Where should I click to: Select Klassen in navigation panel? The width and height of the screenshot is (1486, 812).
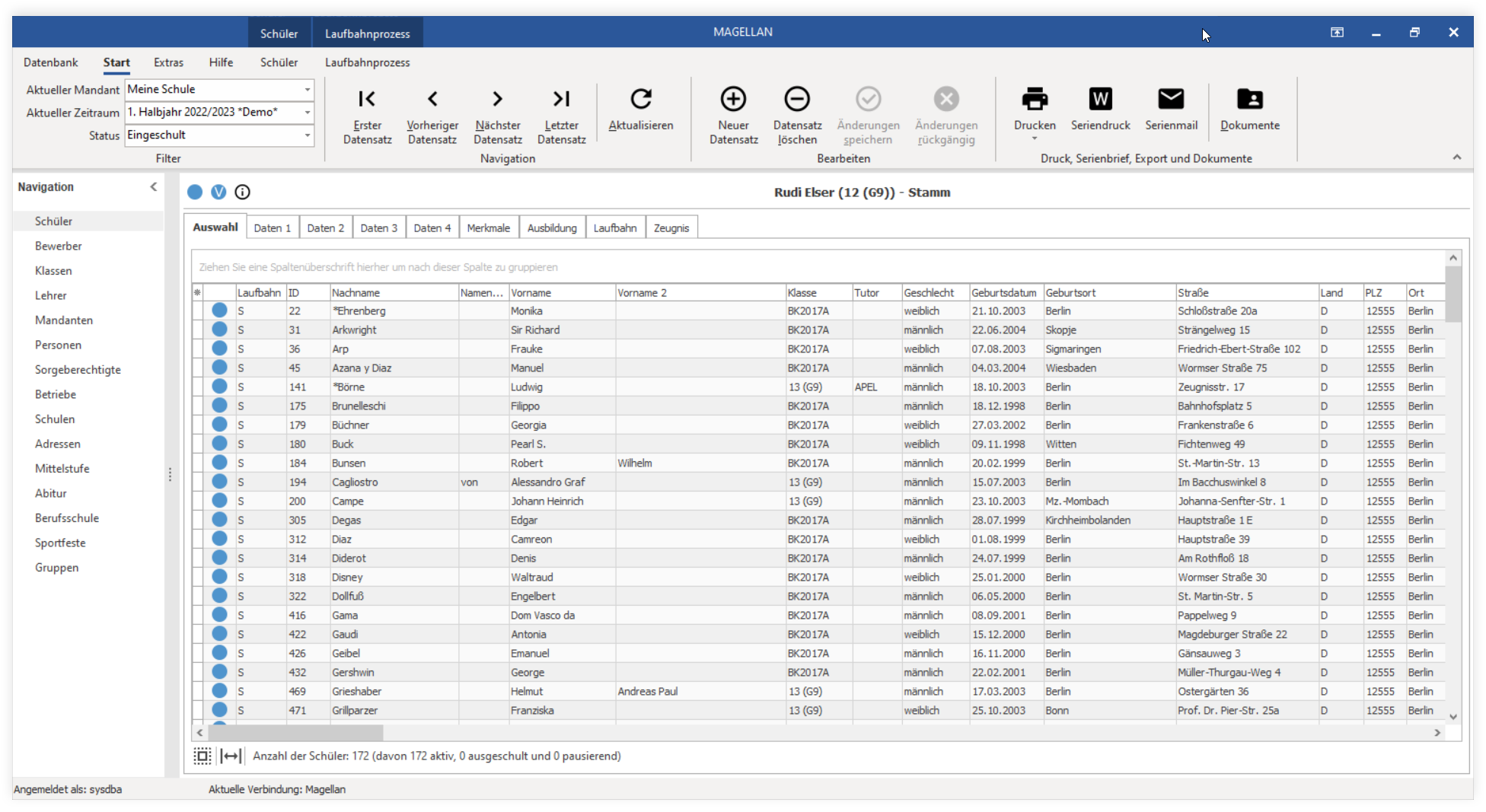click(53, 271)
